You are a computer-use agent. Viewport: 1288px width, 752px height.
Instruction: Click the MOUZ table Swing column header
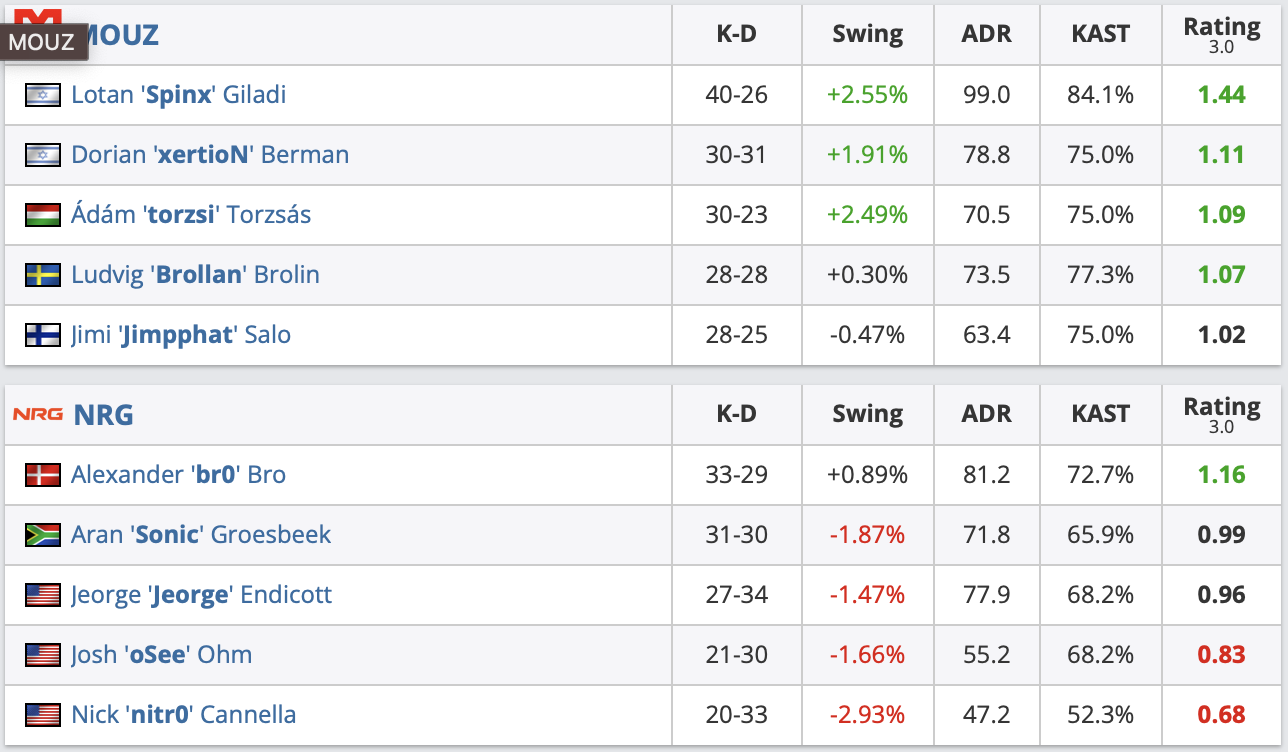pos(867,34)
